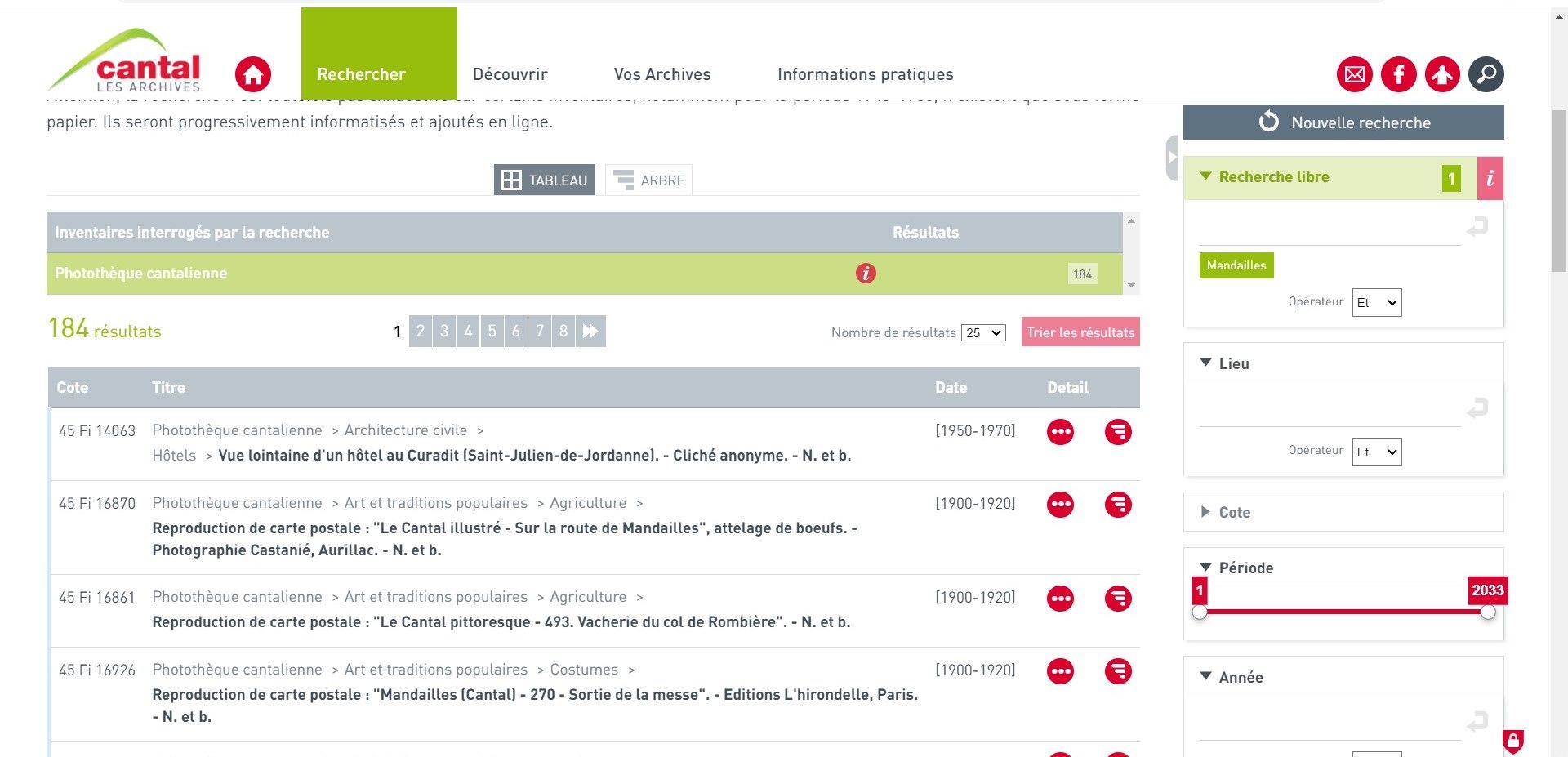This screenshot has height=757, width=1568.
Task: Switch to ARBRE view
Action: click(649, 180)
